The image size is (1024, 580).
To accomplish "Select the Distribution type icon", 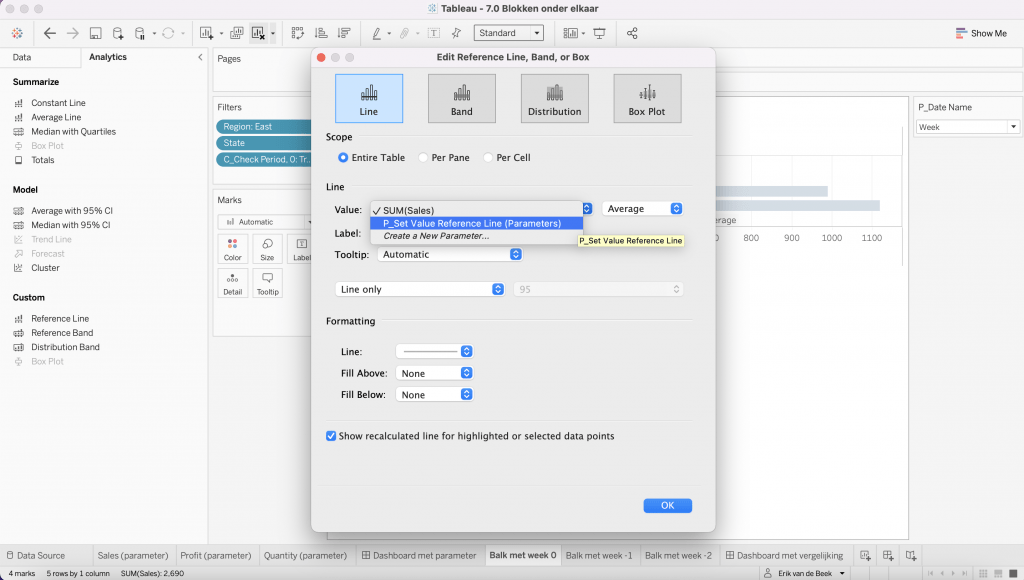I will (x=554, y=98).
